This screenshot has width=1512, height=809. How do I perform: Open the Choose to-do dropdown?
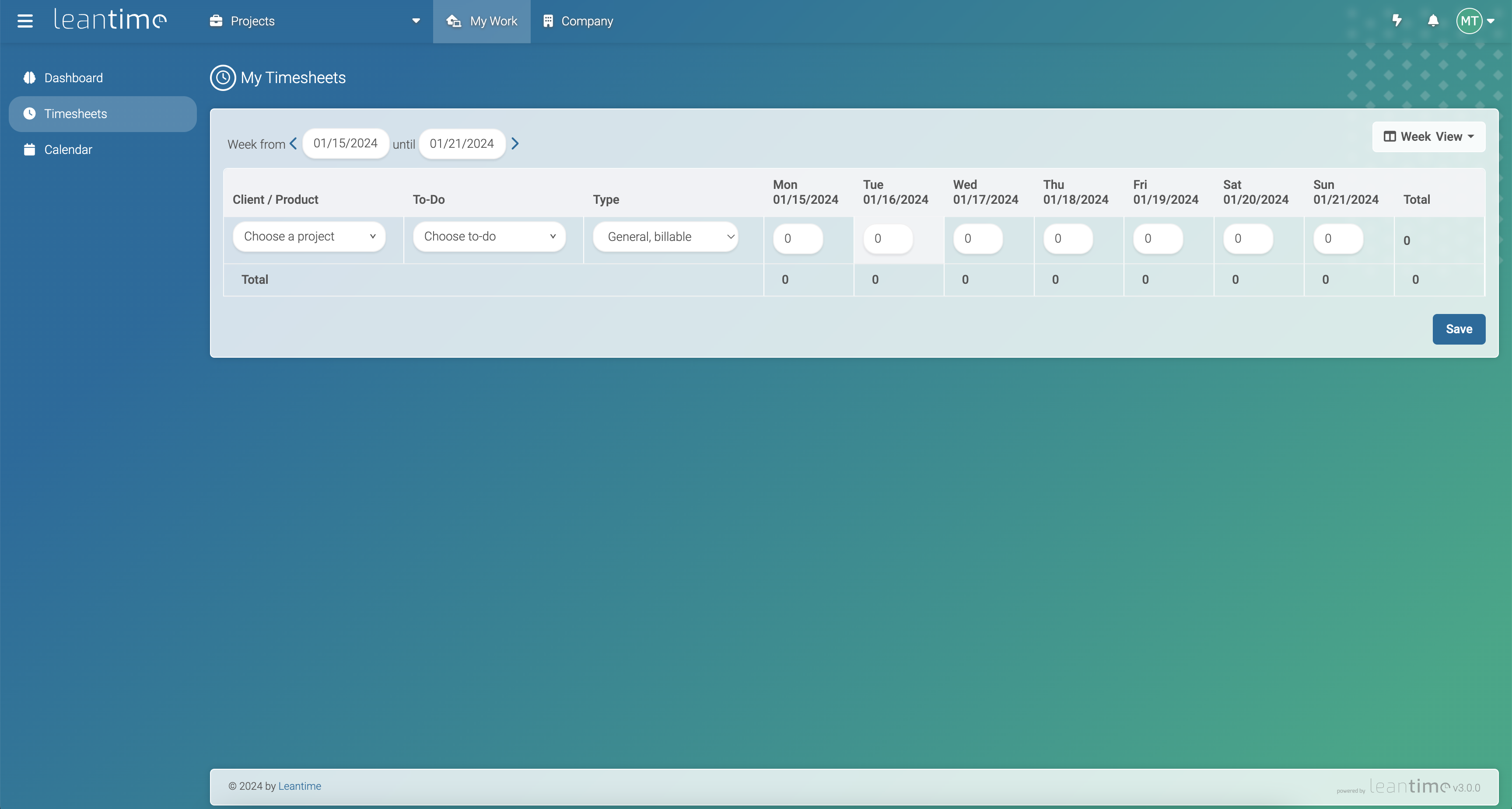489,237
